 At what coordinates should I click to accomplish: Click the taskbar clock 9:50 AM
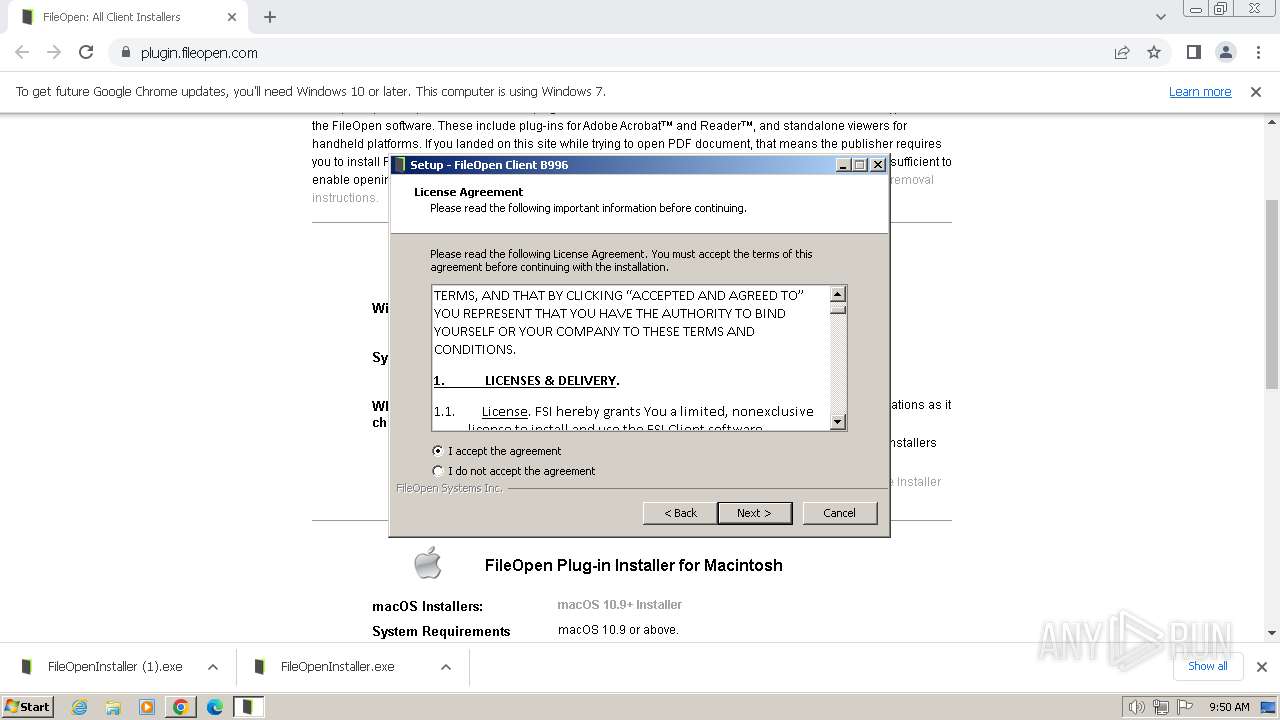pyautogui.click(x=1229, y=707)
